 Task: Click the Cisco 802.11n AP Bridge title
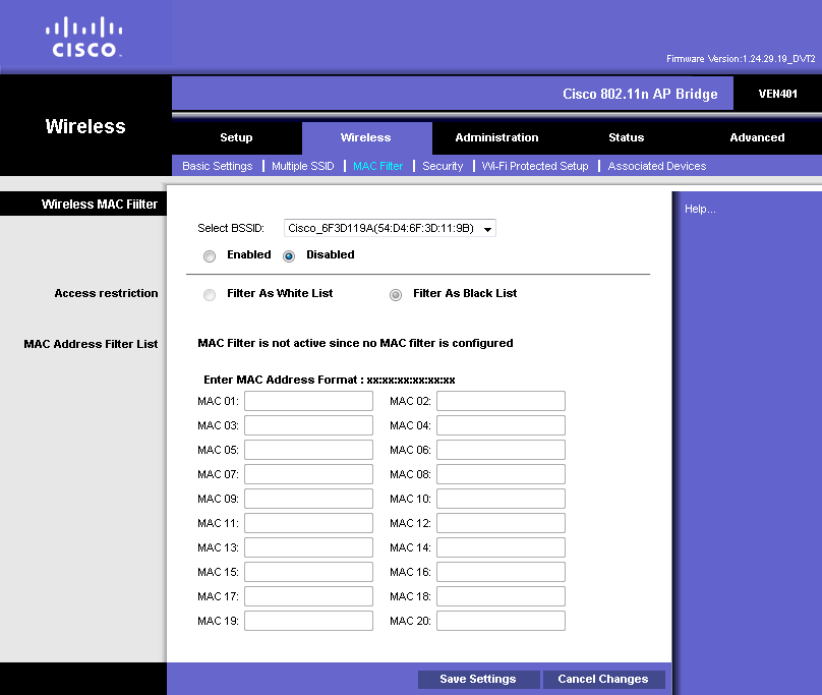point(640,94)
